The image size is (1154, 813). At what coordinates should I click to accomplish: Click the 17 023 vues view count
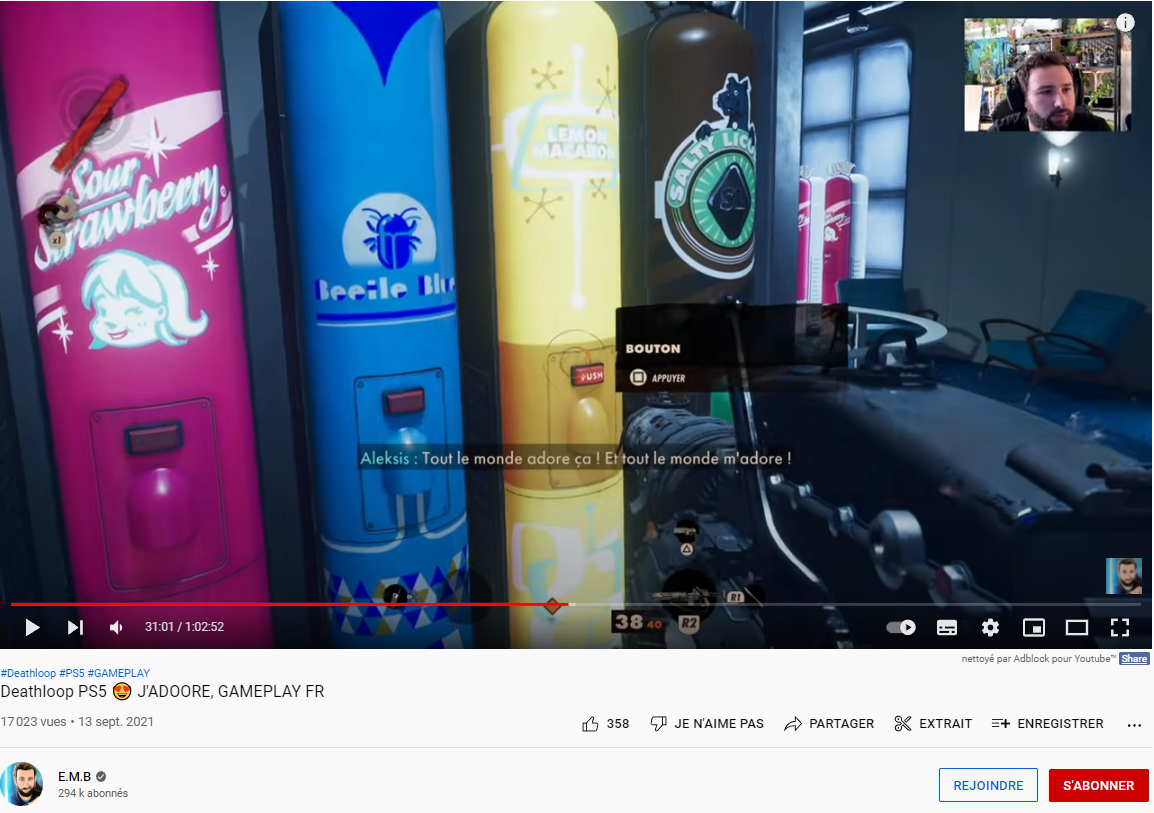click(x=33, y=722)
